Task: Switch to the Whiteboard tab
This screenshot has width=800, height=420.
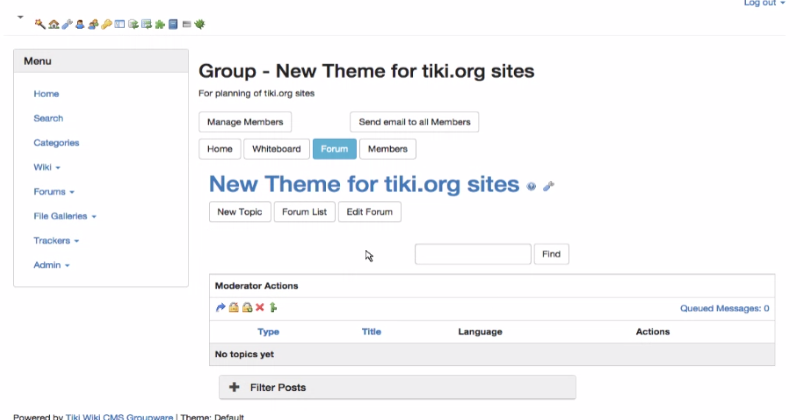Action: coord(277,149)
